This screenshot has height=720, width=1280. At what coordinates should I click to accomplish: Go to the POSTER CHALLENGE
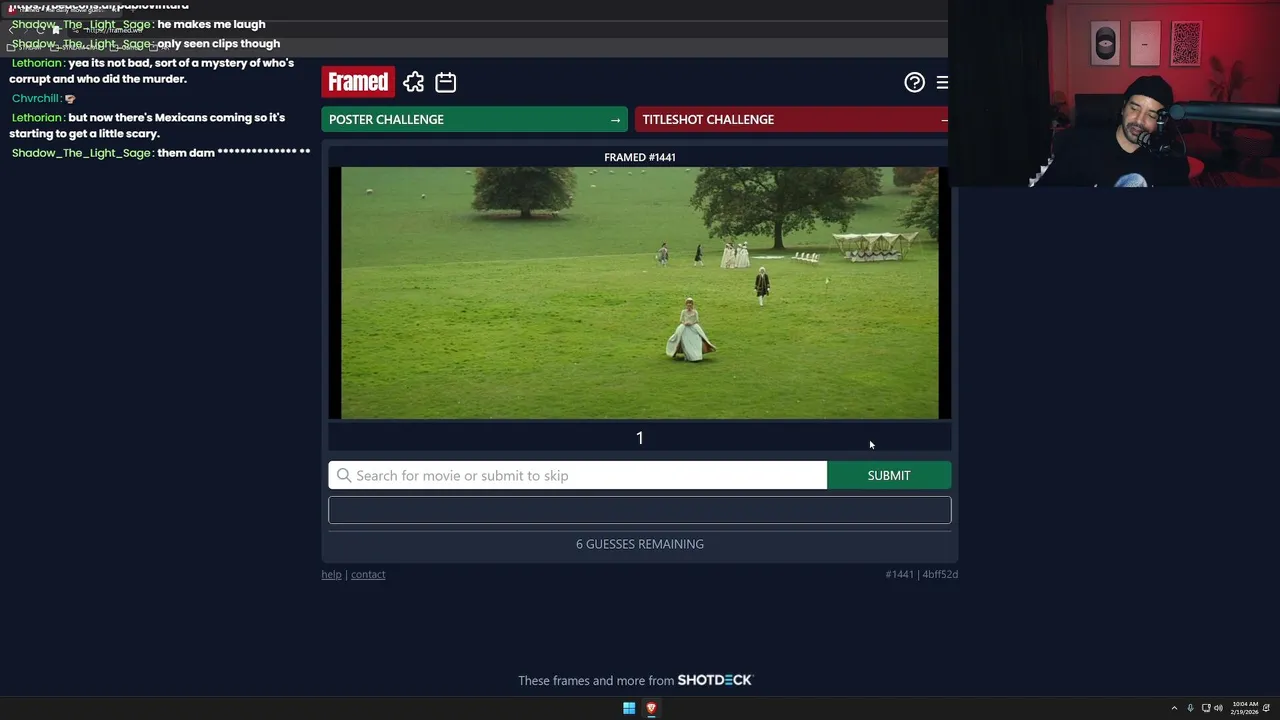[474, 119]
